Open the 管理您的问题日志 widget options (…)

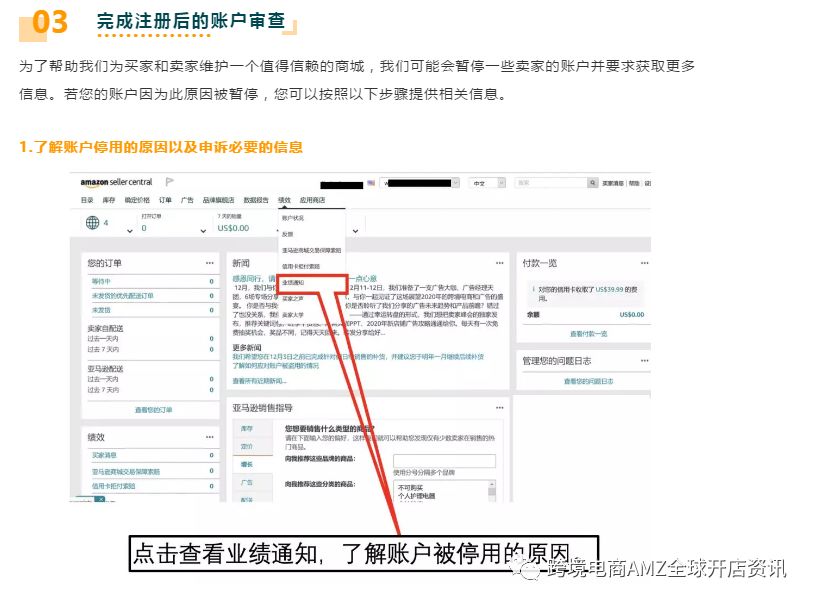(644, 360)
